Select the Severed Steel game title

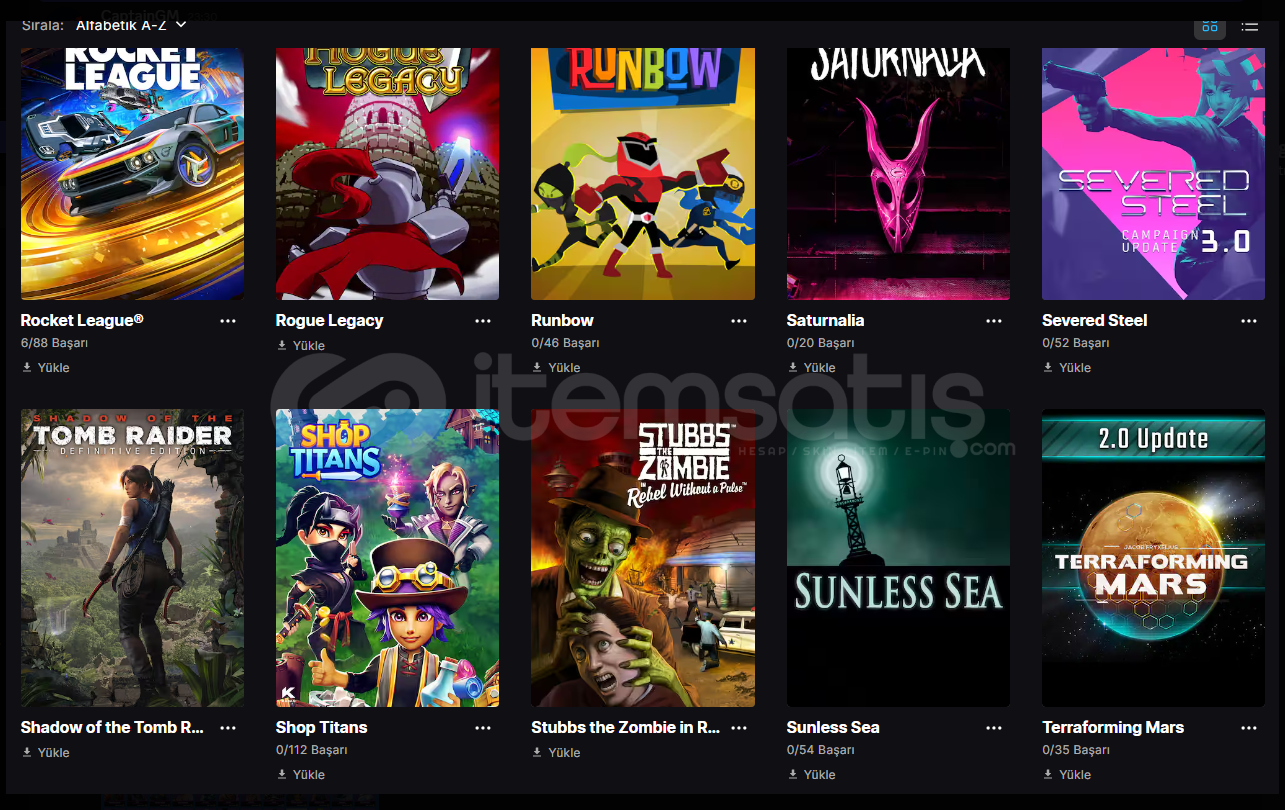[1094, 321]
